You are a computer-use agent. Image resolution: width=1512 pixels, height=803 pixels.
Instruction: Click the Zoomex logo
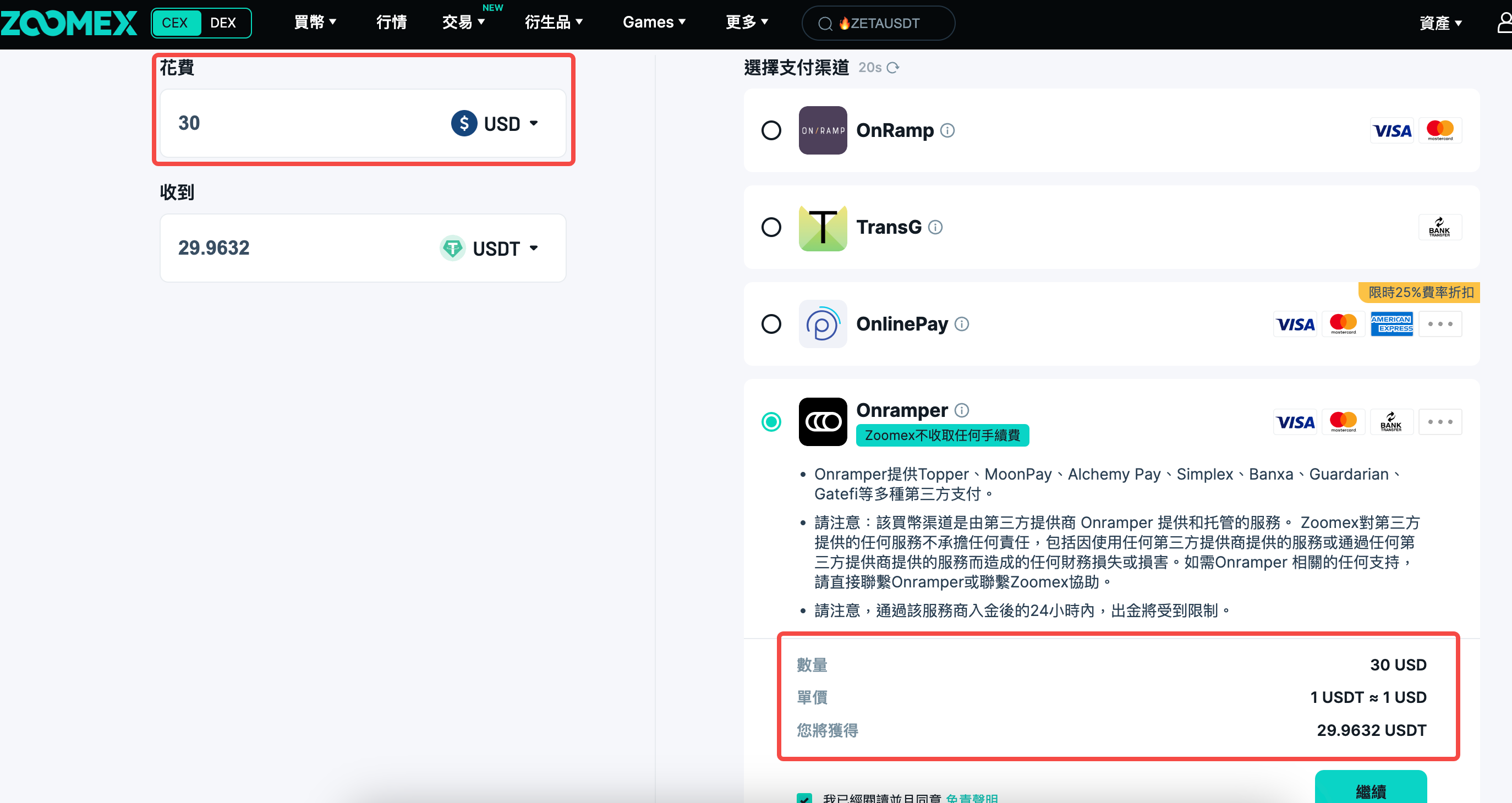point(69,23)
